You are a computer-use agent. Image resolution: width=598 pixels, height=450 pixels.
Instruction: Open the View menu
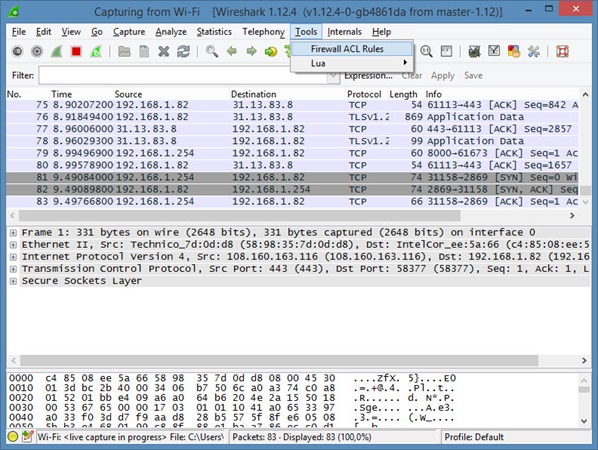71,32
